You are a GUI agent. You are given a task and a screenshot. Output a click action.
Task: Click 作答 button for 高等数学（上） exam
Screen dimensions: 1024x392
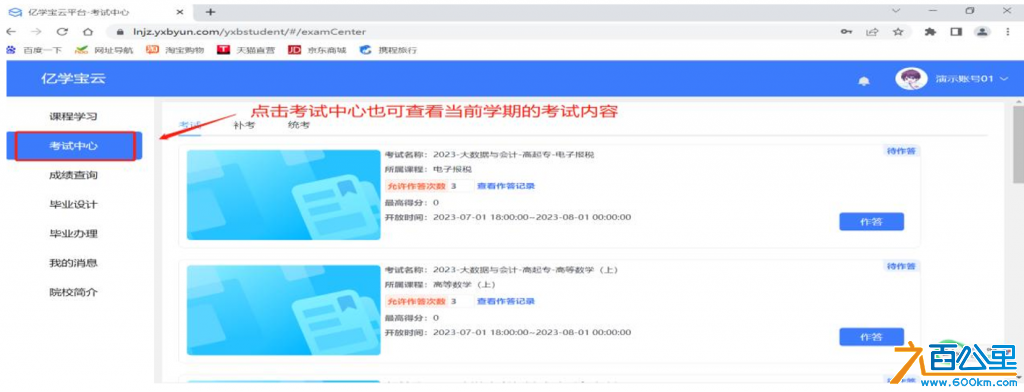point(871,337)
